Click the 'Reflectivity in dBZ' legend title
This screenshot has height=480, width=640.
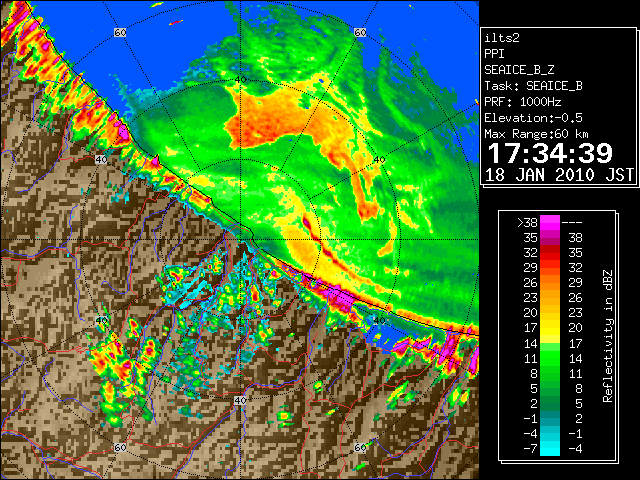[x=607, y=336]
